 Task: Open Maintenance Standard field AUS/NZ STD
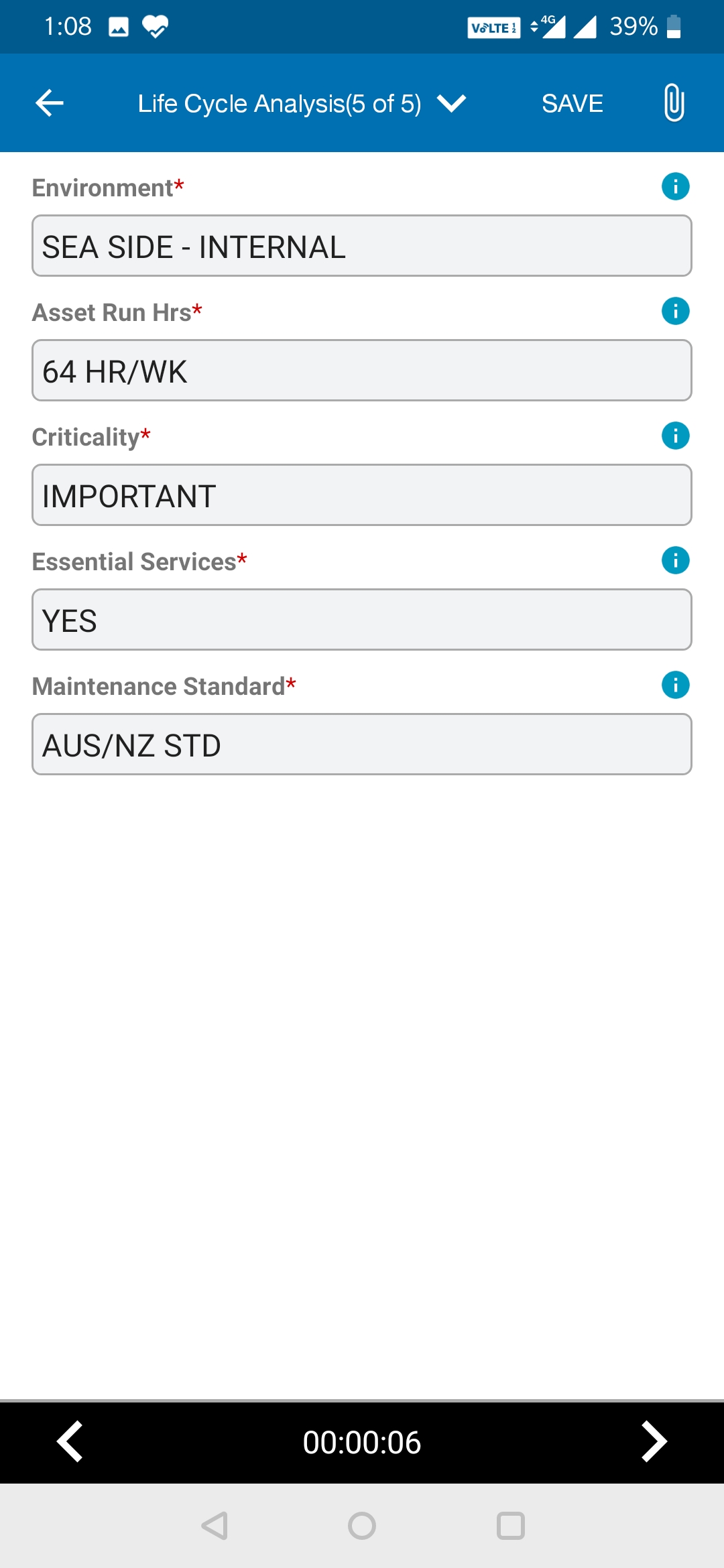[x=362, y=744]
